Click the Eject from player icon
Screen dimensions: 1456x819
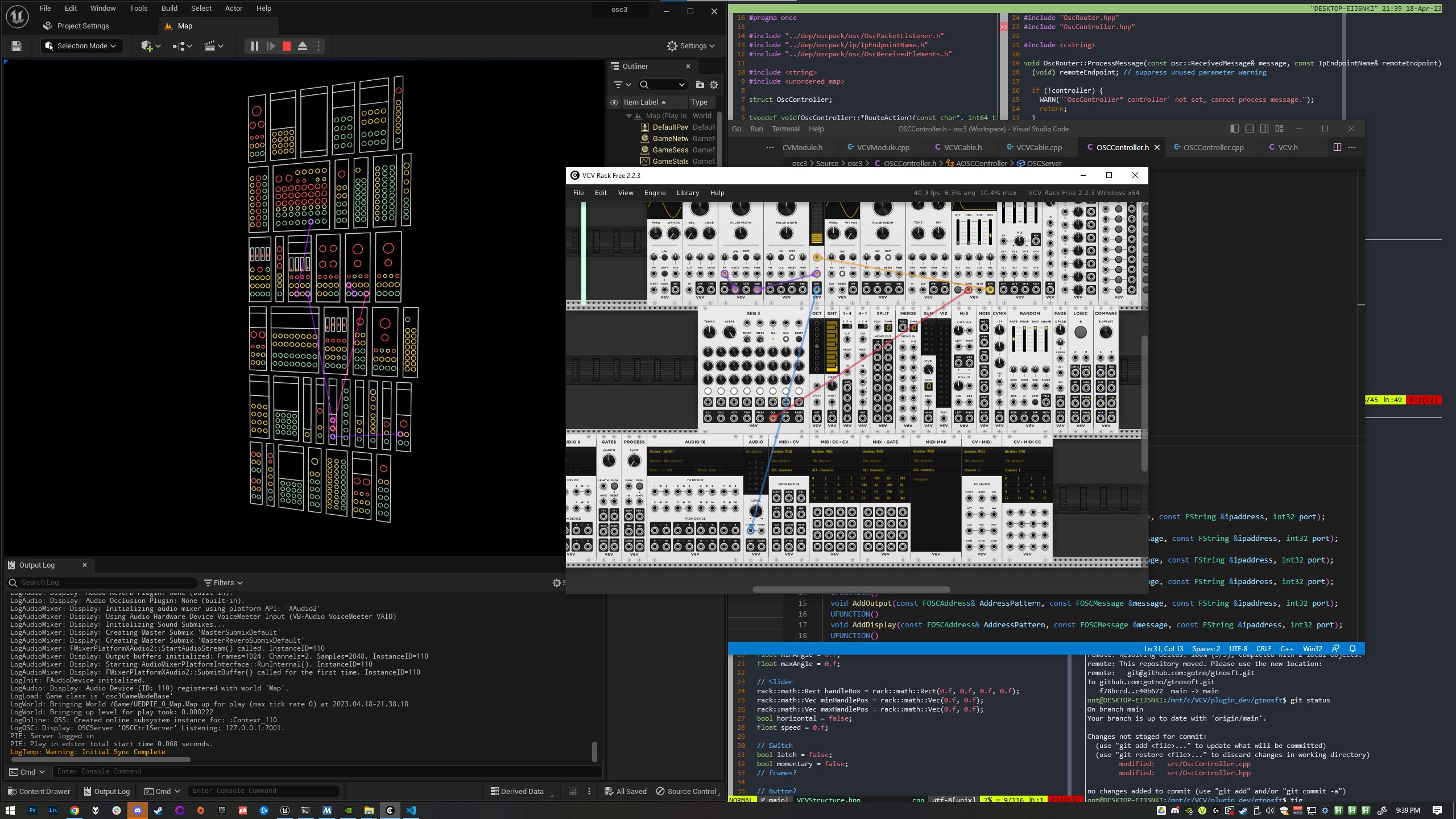pyautogui.click(x=303, y=46)
